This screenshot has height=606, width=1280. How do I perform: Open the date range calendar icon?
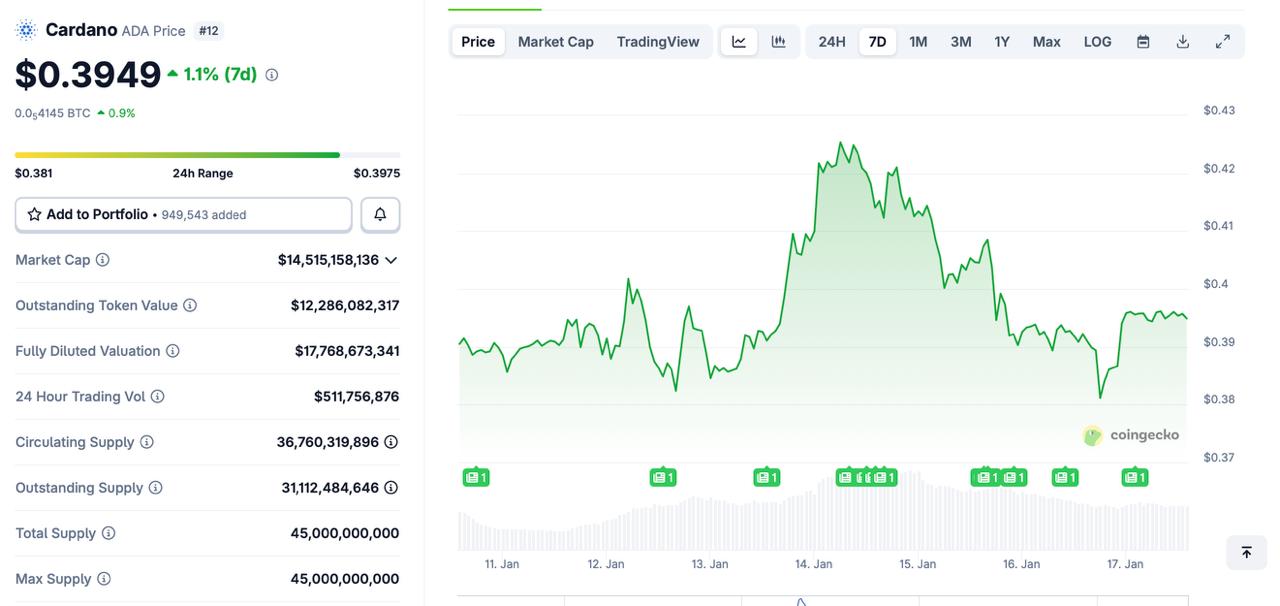1142,41
